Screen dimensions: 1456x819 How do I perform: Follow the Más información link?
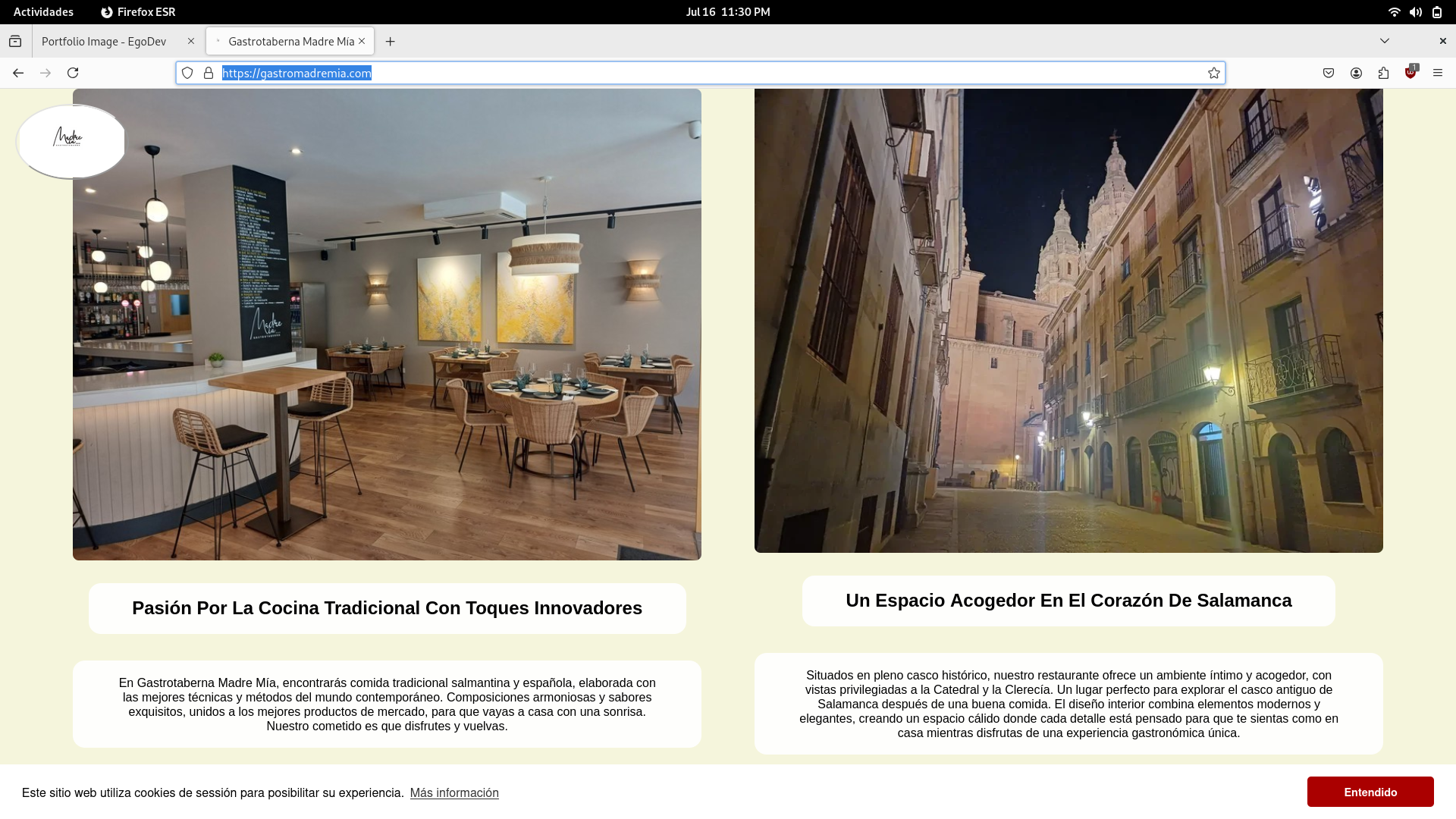click(x=454, y=792)
